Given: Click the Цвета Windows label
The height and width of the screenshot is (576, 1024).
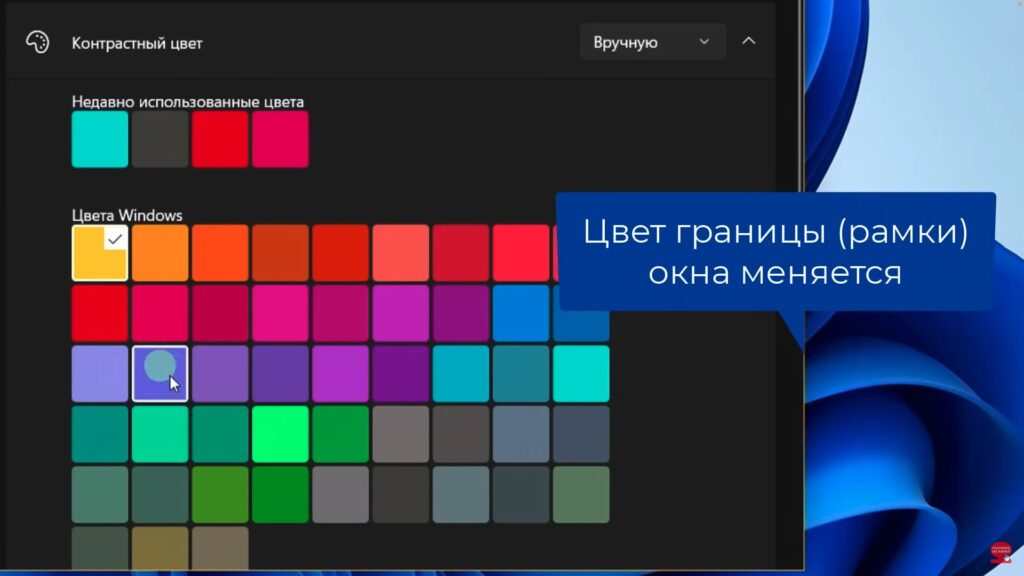Looking at the screenshot, I should click(127, 215).
